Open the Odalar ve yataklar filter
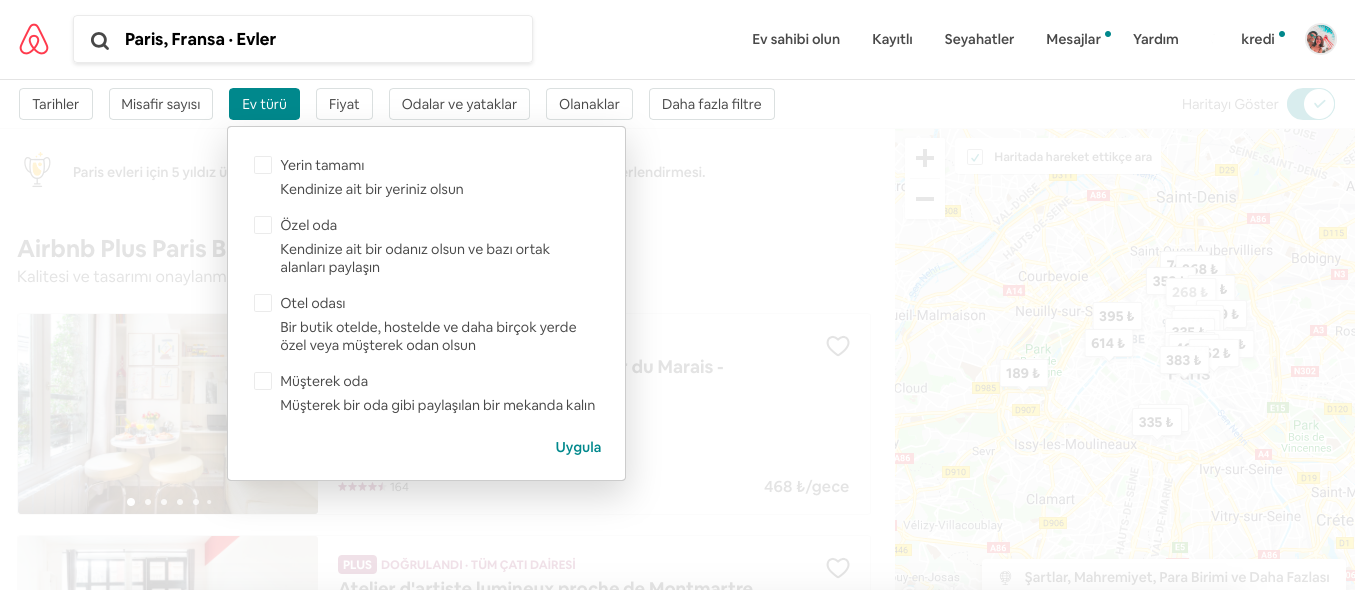The image size is (1355, 590). [459, 104]
